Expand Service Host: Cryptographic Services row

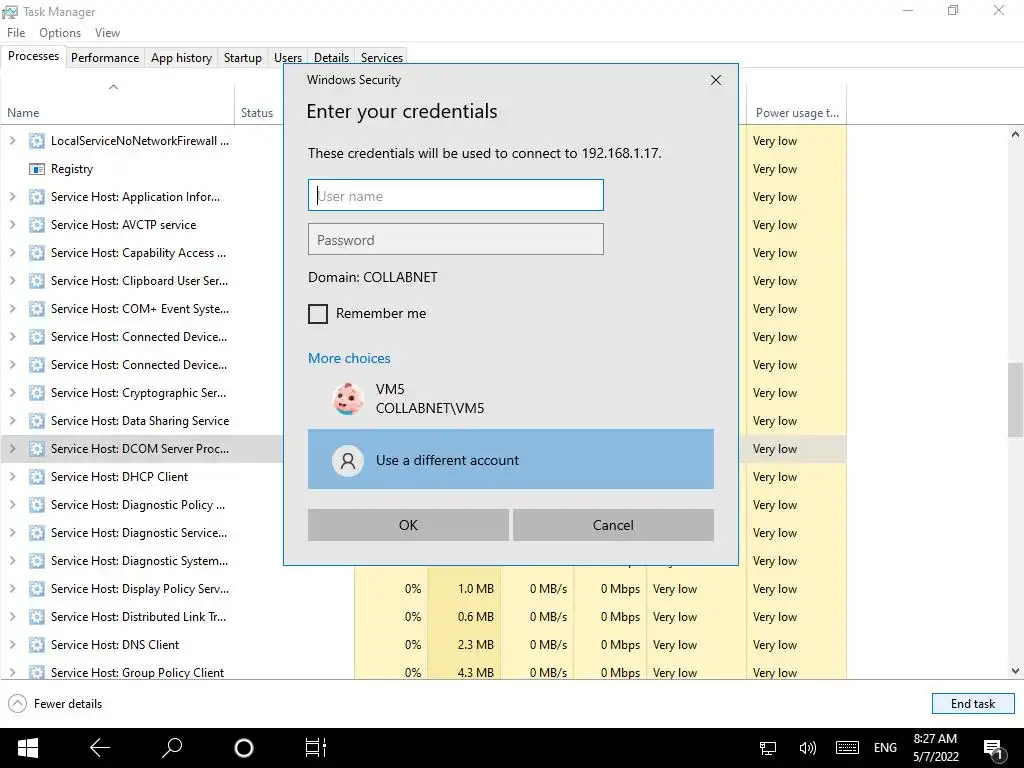12,392
